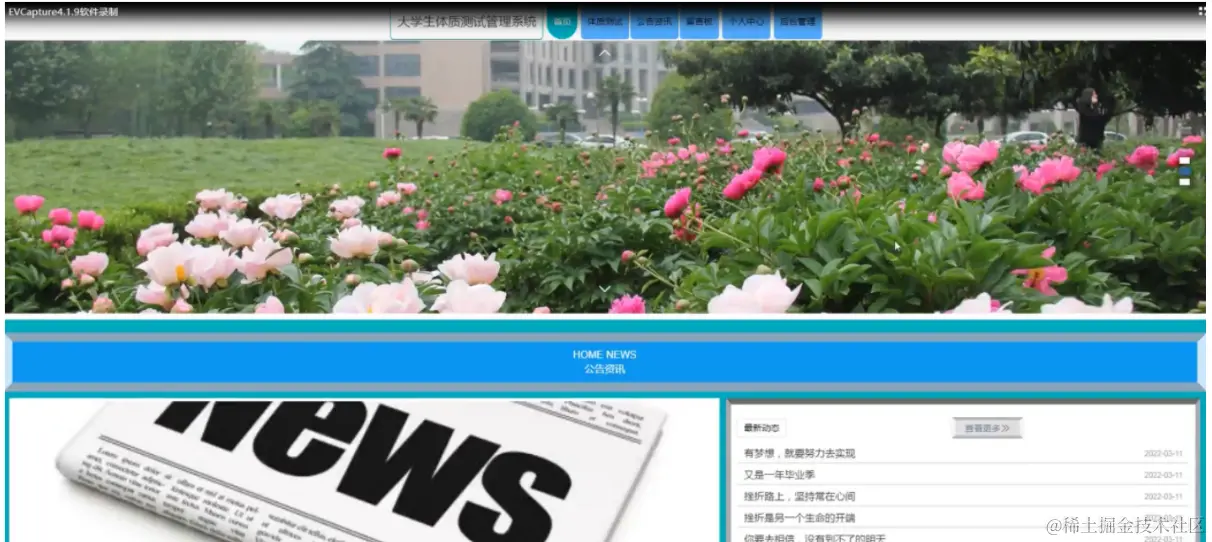Open the 首页 home tab
The image size is (1212, 542).
562,22
